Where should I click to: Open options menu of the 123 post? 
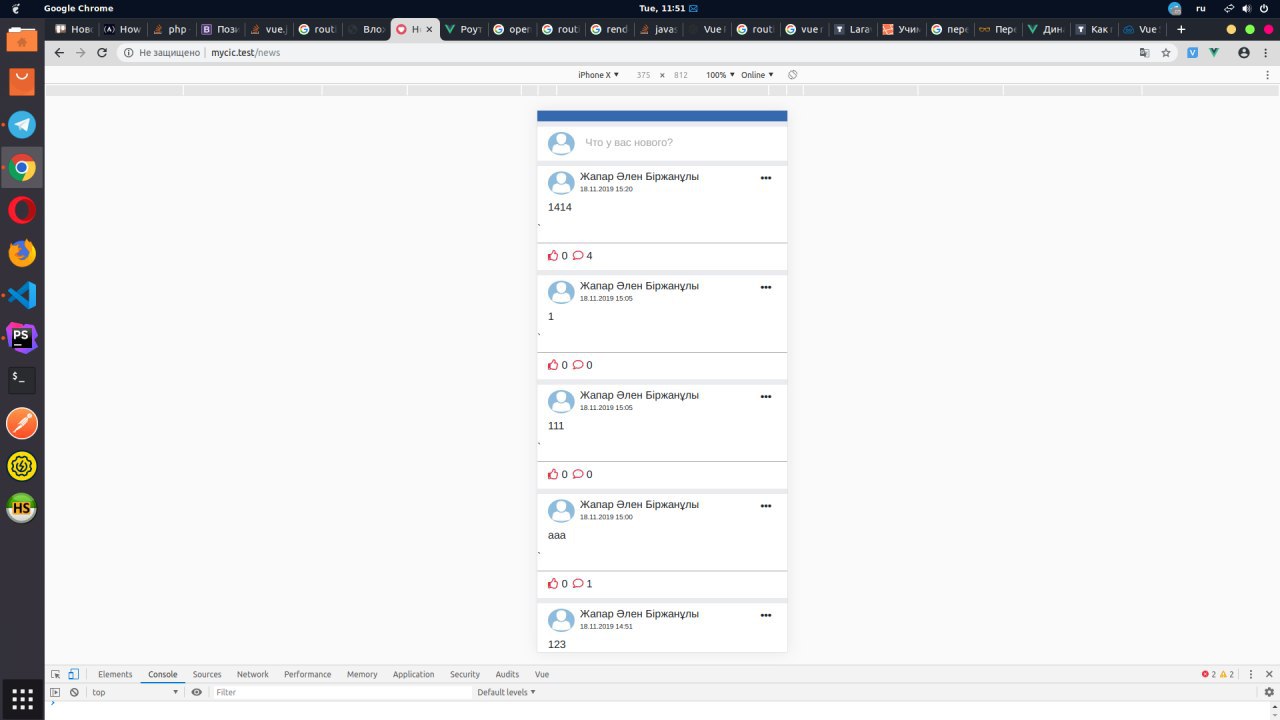pyautogui.click(x=766, y=615)
